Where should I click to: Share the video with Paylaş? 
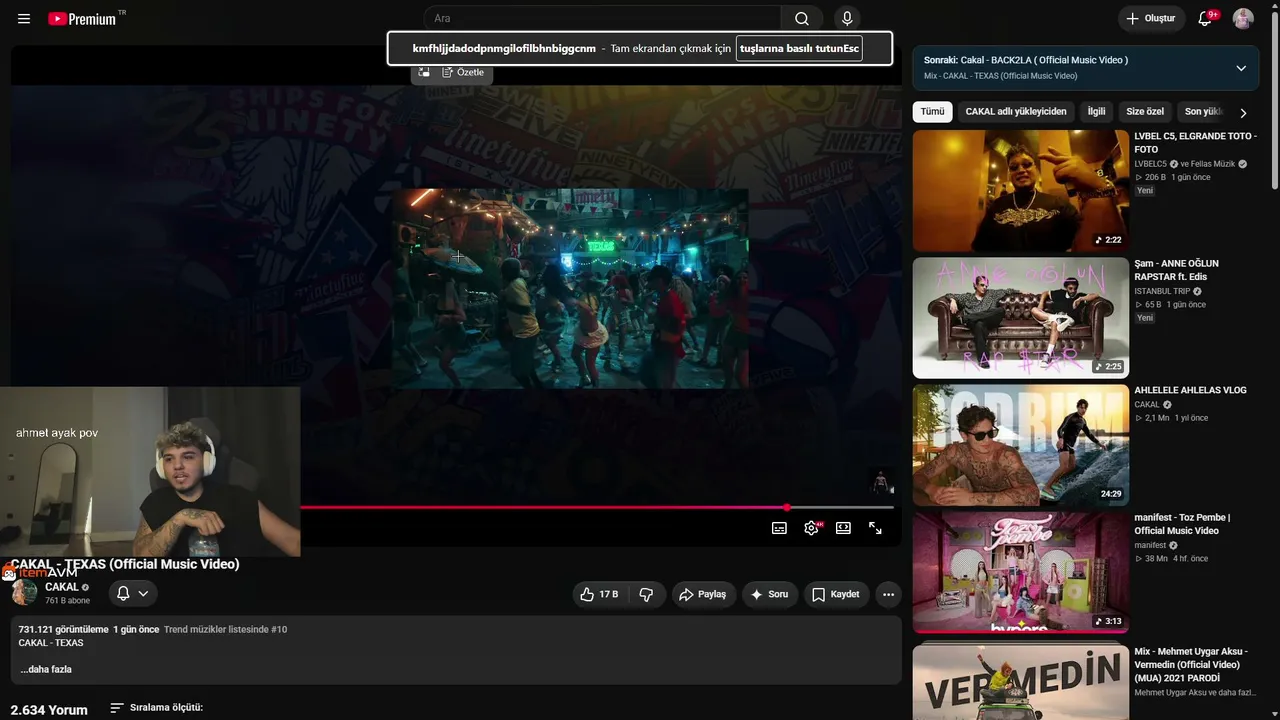702,594
